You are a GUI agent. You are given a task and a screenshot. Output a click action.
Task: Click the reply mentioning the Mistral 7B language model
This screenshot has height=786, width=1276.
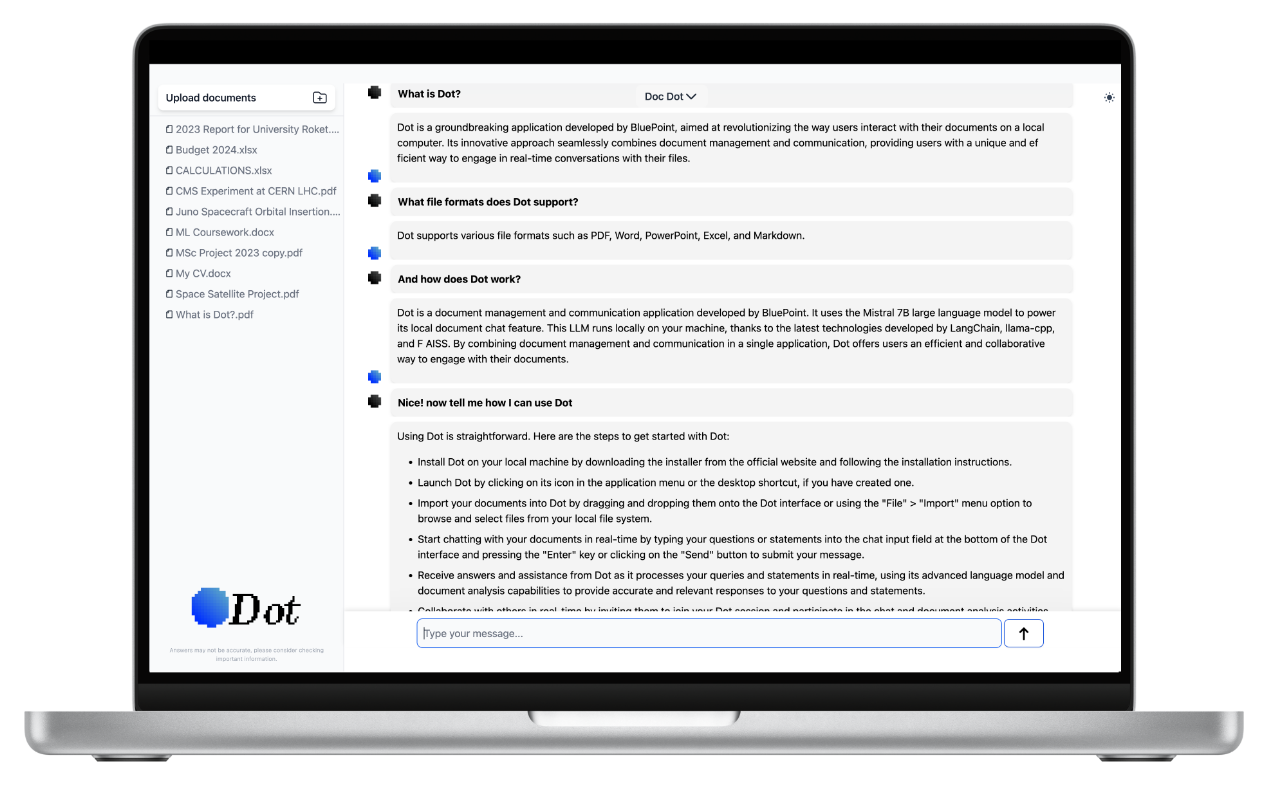point(731,340)
